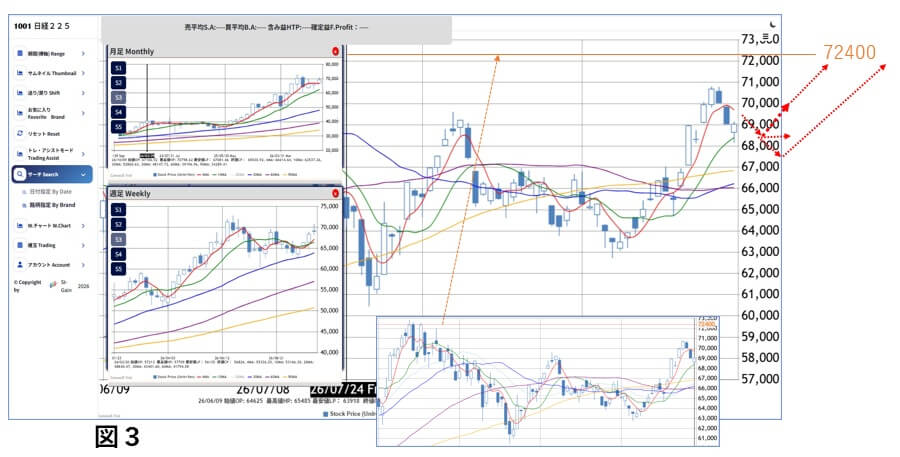This screenshot has width=900, height=457.
Task: Click the Trading Assist label
Action: tap(51, 154)
